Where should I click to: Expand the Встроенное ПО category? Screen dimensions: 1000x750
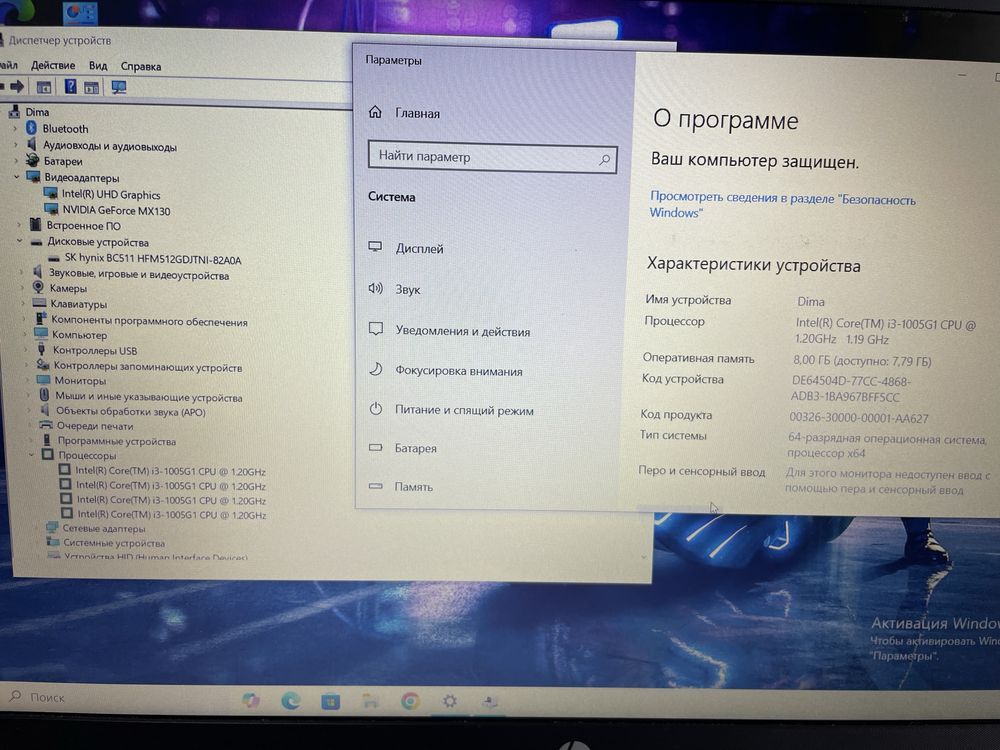point(20,224)
